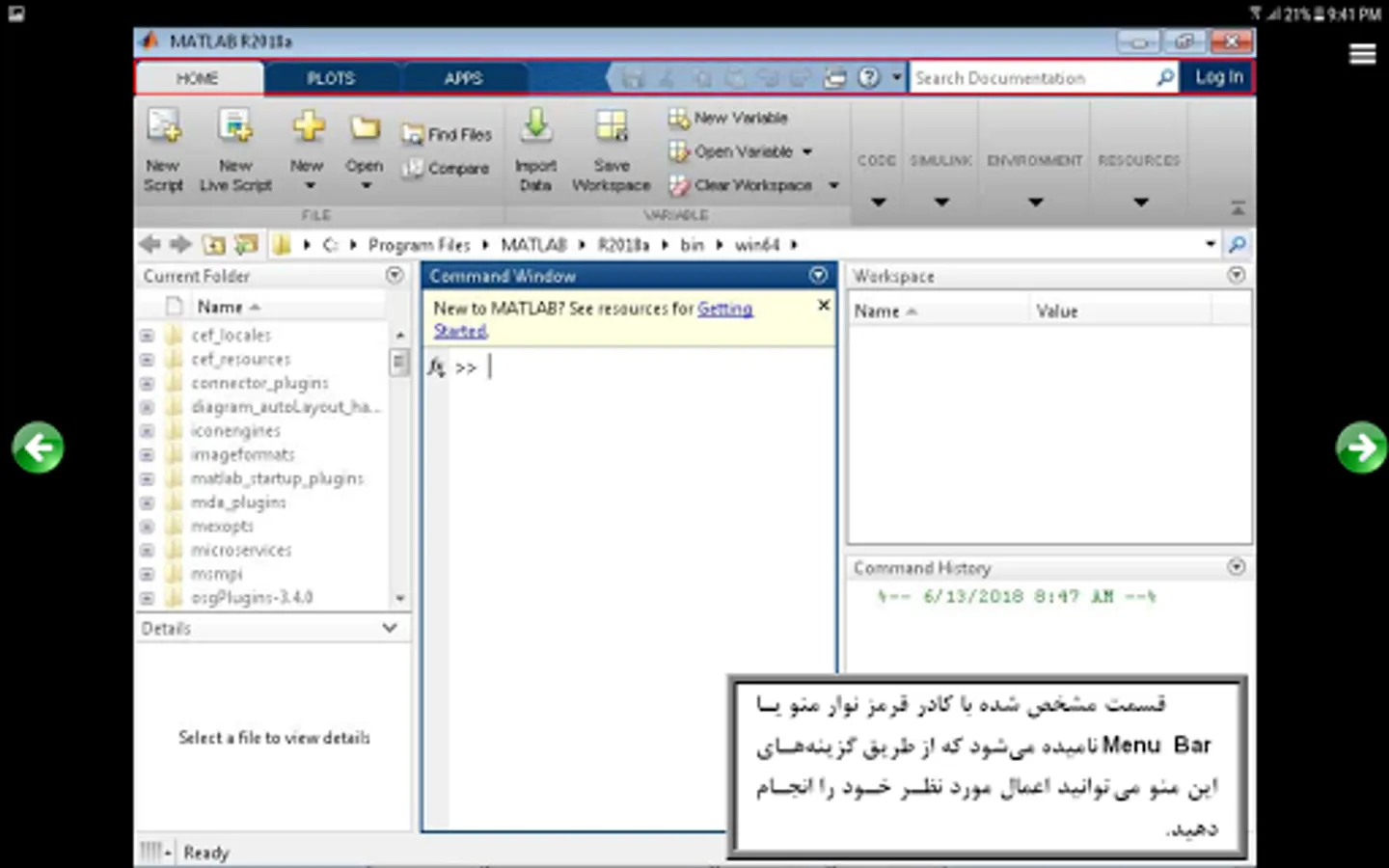Expand the SIMULINK section
Screen dimensions: 1389x868
pos(941,202)
